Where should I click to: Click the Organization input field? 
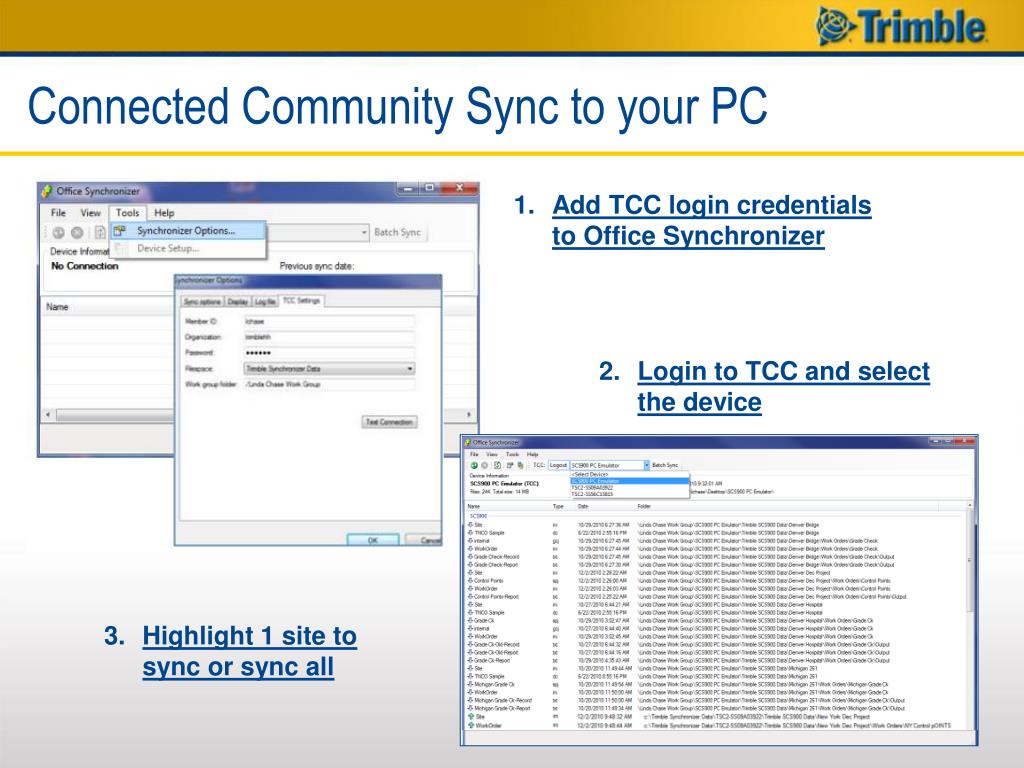coord(329,337)
